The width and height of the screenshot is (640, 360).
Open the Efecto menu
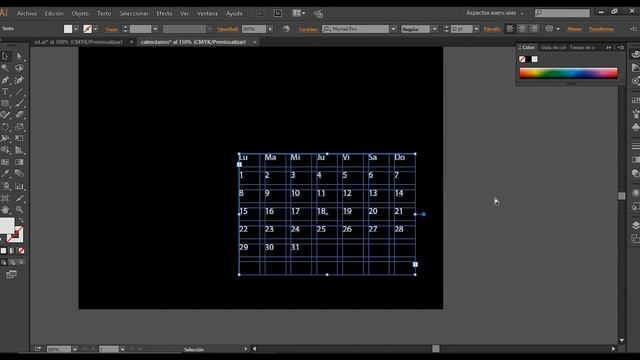[x=164, y=13]
